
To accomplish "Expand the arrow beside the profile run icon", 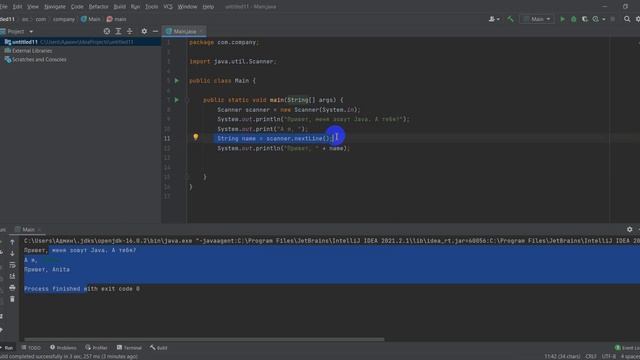I will (604, 19).
